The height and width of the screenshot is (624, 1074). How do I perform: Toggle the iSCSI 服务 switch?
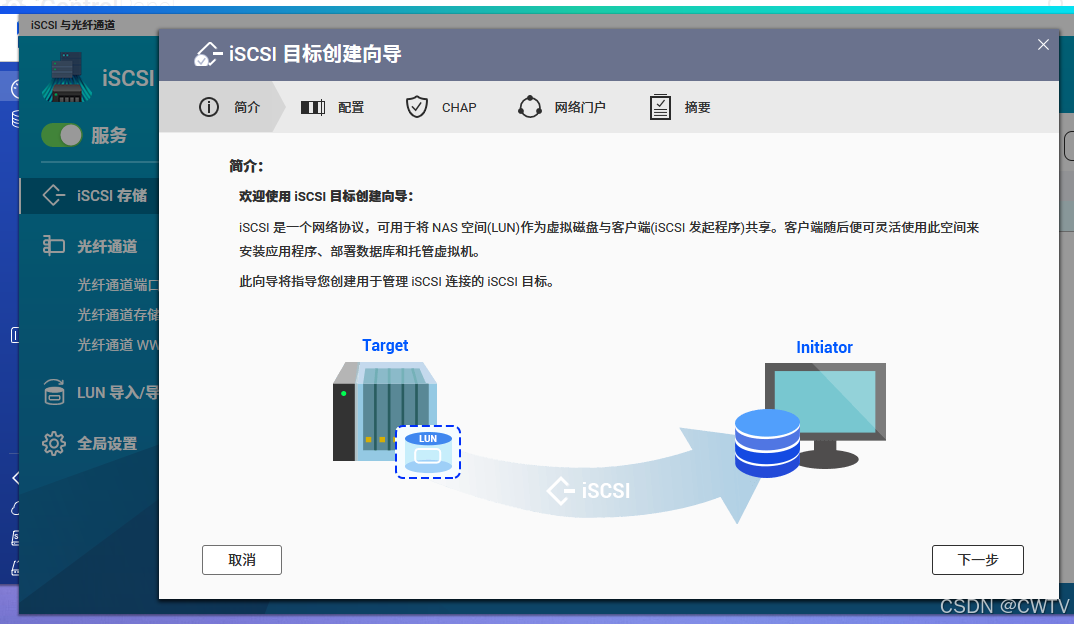(x=62, y=135)
